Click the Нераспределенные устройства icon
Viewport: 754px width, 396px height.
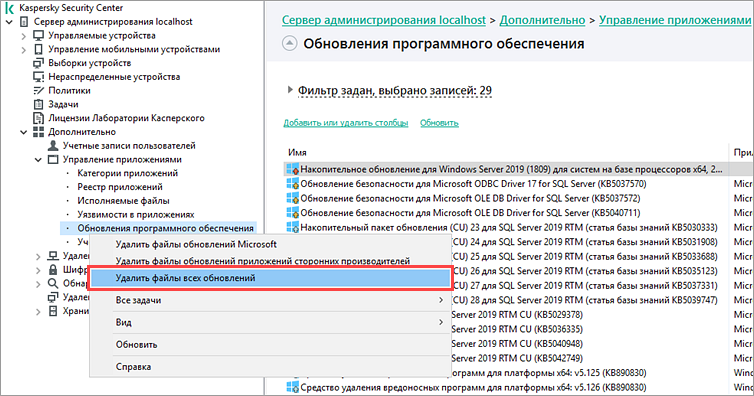click(38, 77)
